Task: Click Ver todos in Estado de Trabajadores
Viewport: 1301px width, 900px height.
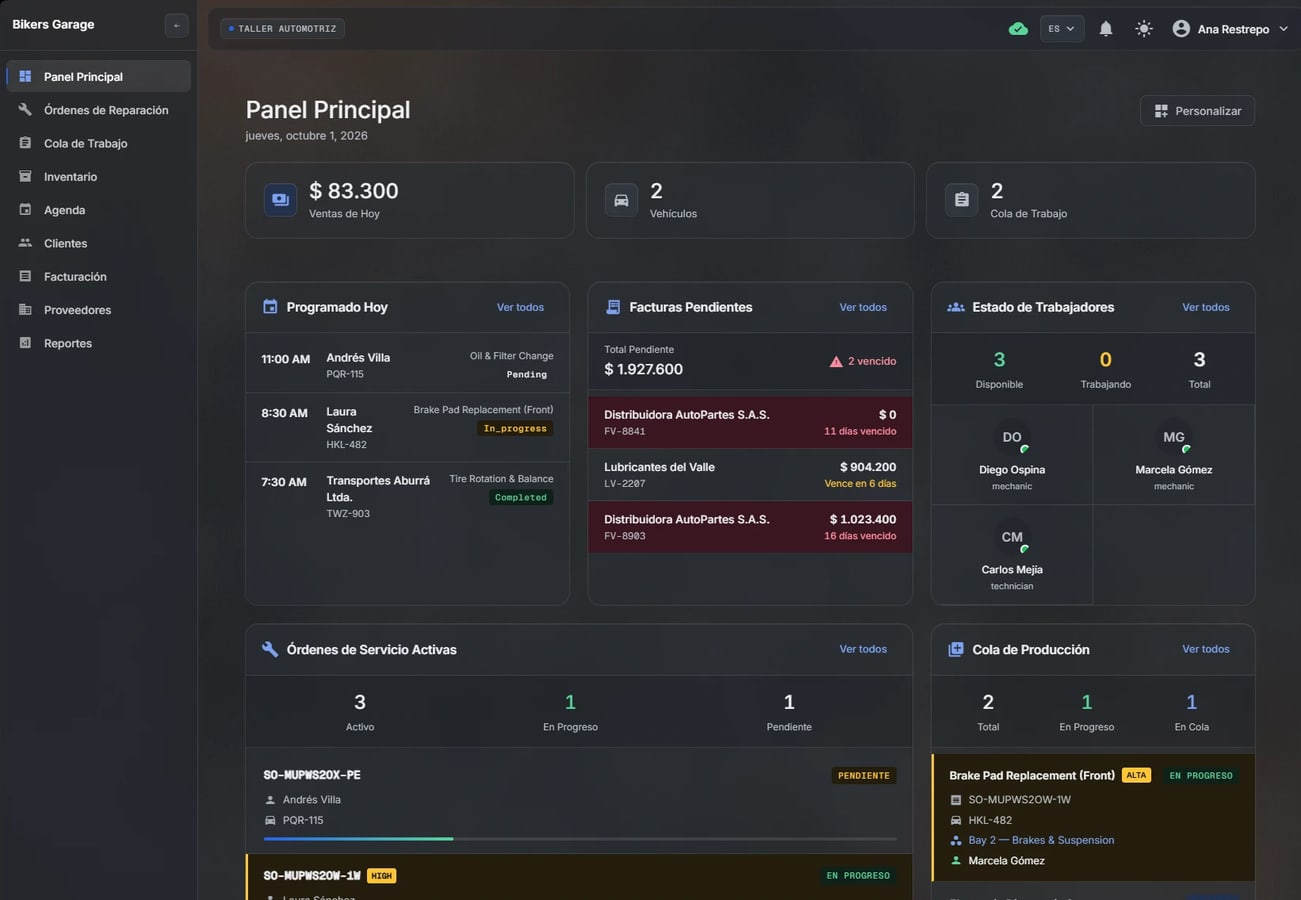Action: (x=1206, y=307)
